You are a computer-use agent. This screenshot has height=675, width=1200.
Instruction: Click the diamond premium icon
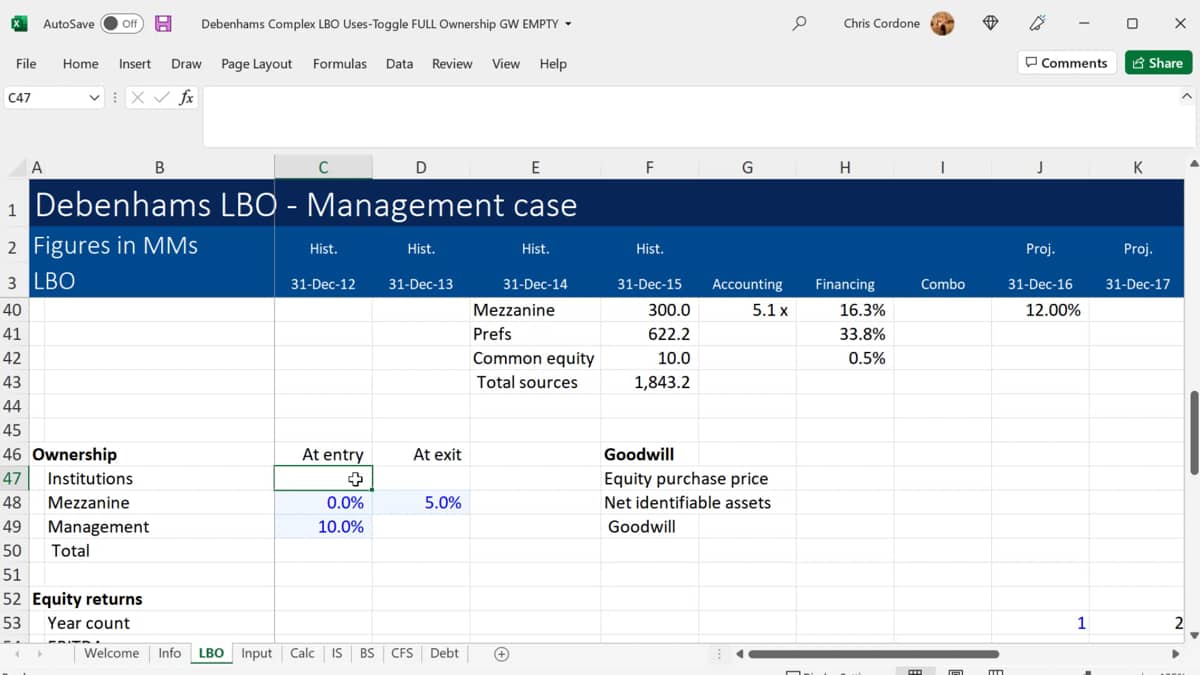991,23
